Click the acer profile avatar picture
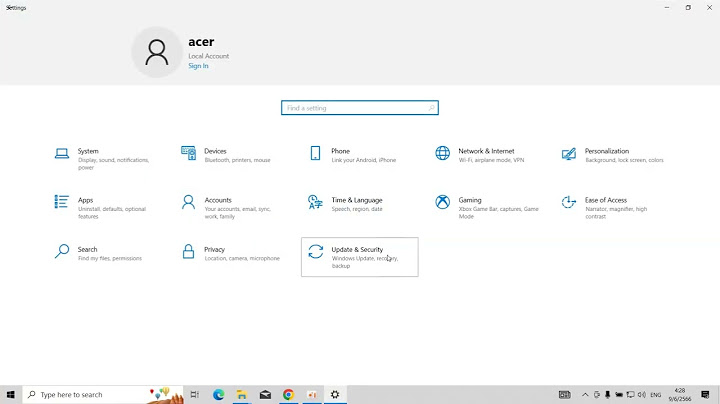720x404 pixels. tap(157, 52)
